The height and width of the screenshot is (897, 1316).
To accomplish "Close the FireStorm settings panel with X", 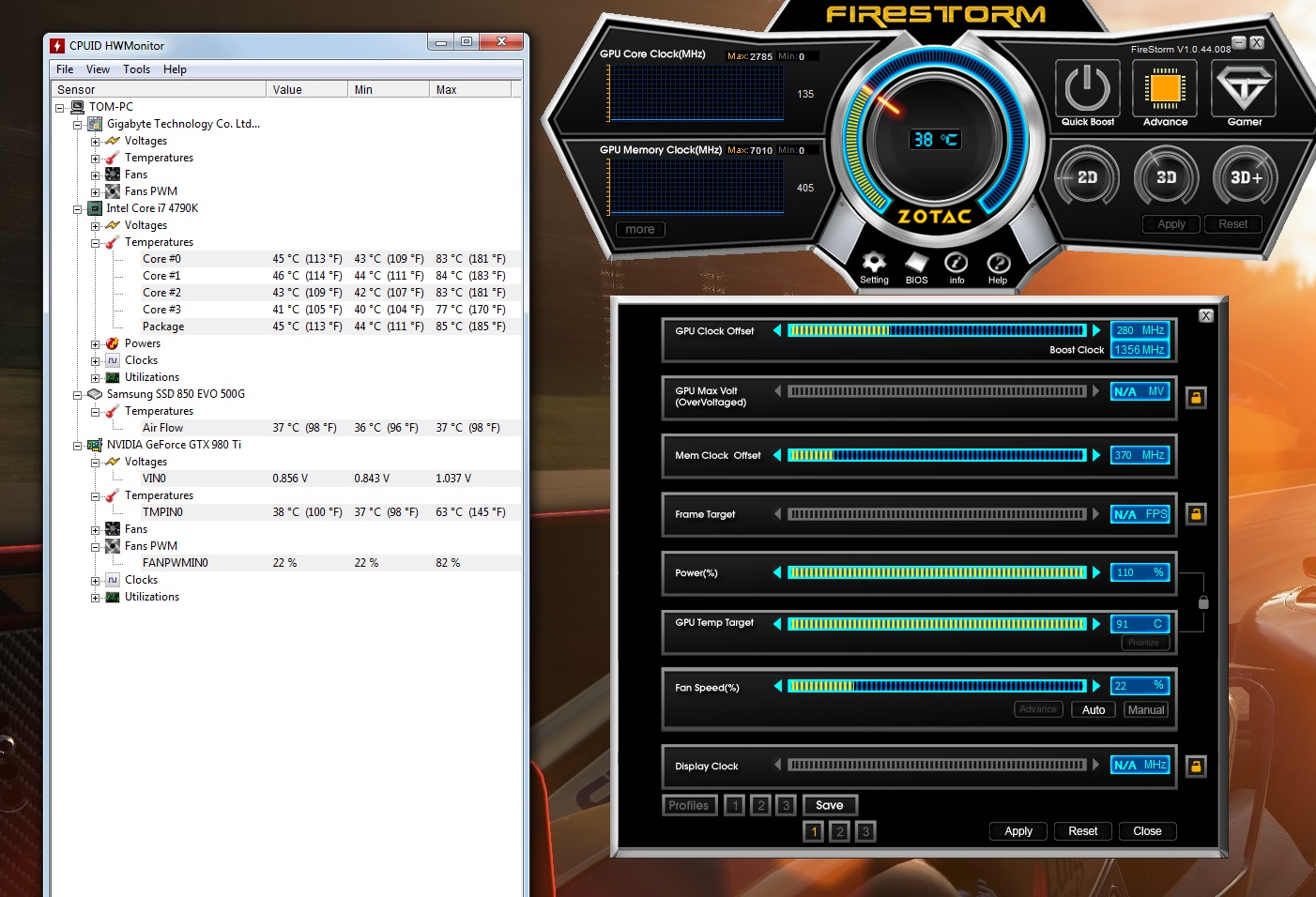I will coord(1206,316).
